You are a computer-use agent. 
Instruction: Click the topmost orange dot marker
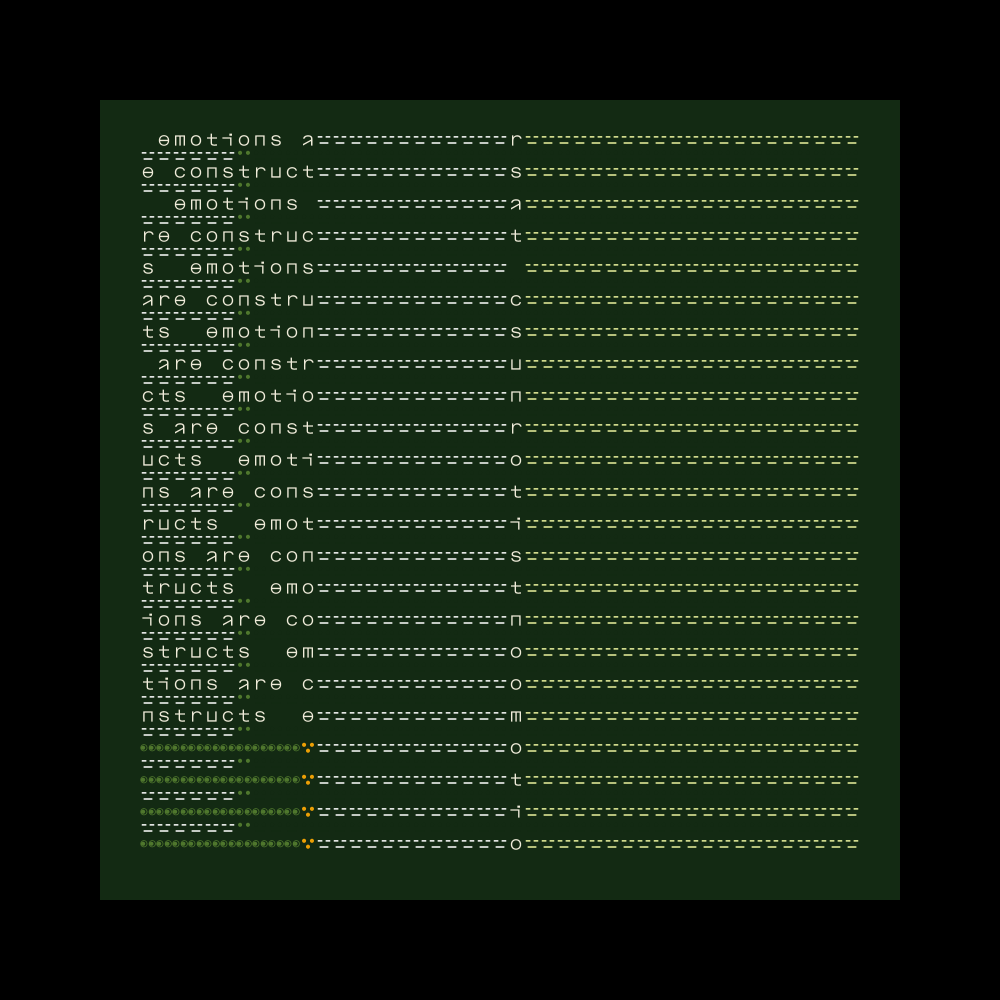[x=308, y=747]
